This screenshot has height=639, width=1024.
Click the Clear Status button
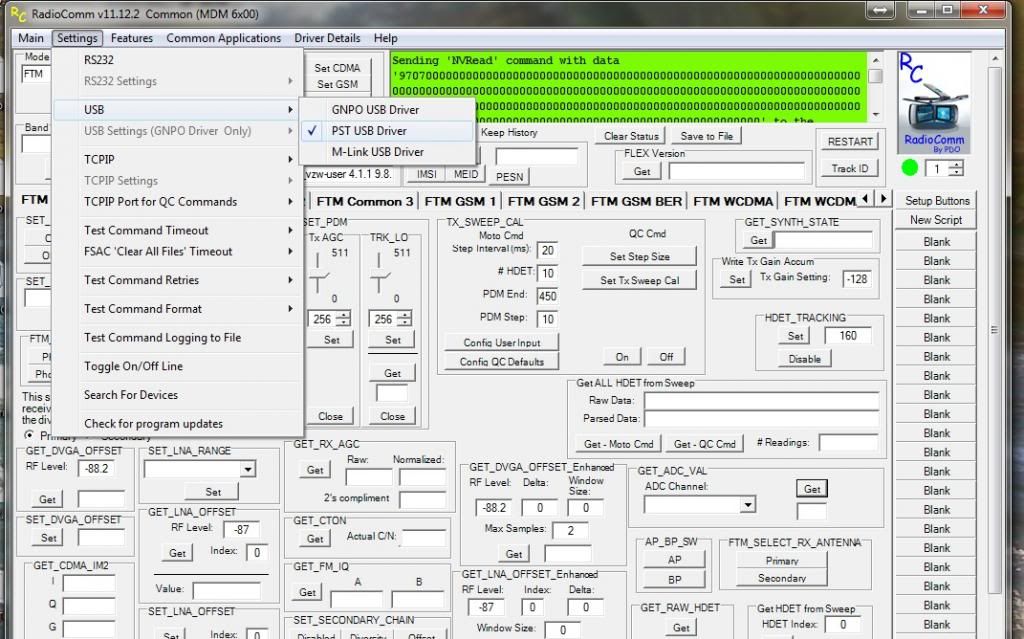tap(631, 136)
